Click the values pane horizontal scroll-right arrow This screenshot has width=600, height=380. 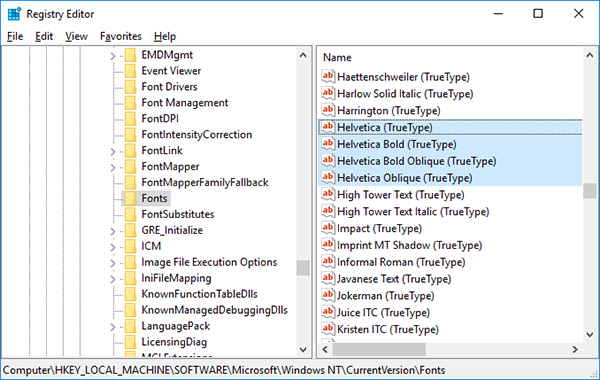click(575, 349)
